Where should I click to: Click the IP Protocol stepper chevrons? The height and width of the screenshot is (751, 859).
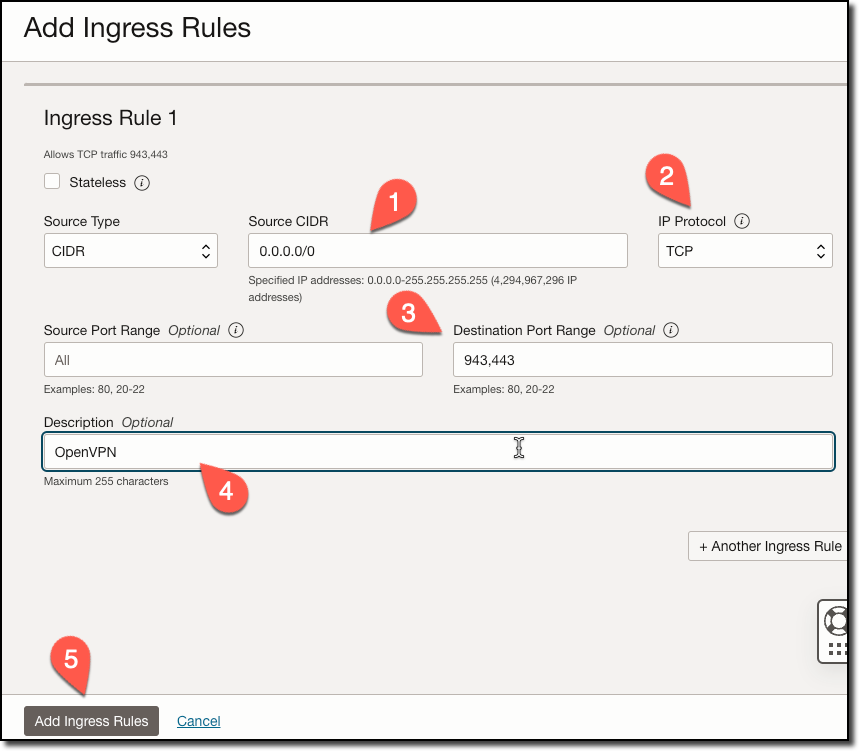click(x=820, y=250)
